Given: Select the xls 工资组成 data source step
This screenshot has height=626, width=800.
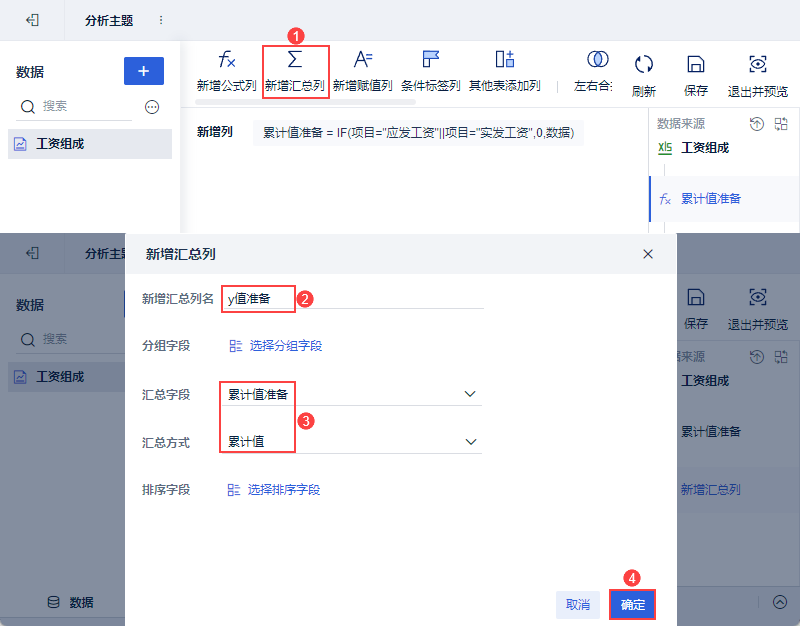Looking at the screenshot, I should (x=693, y=148).
